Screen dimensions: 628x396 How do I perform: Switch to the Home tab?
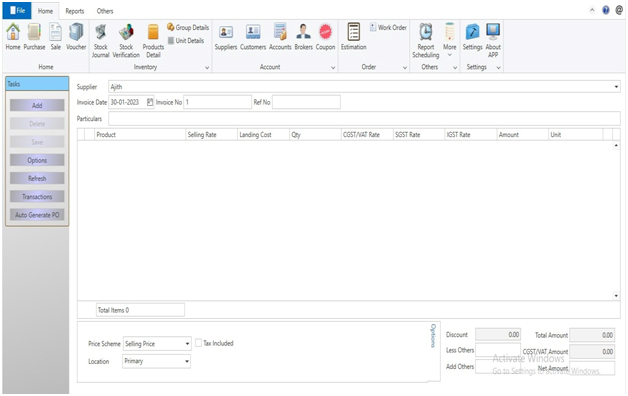(45, 11)
